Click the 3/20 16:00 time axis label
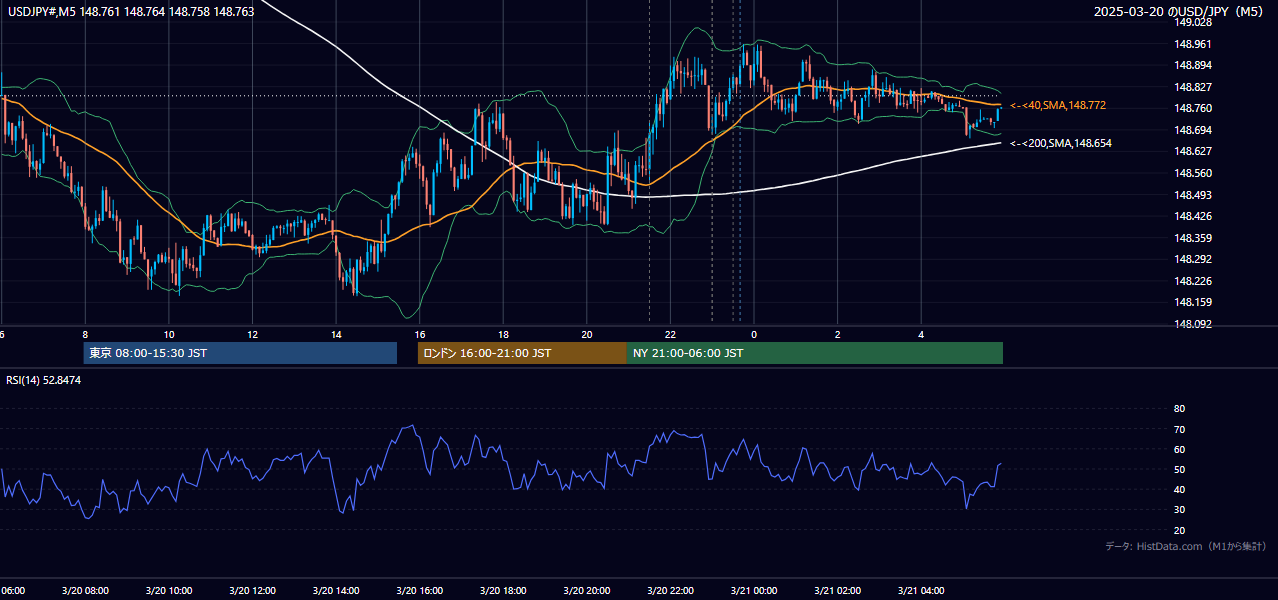The width and height of the screenshot is (1278, 600). pos(420,591)
